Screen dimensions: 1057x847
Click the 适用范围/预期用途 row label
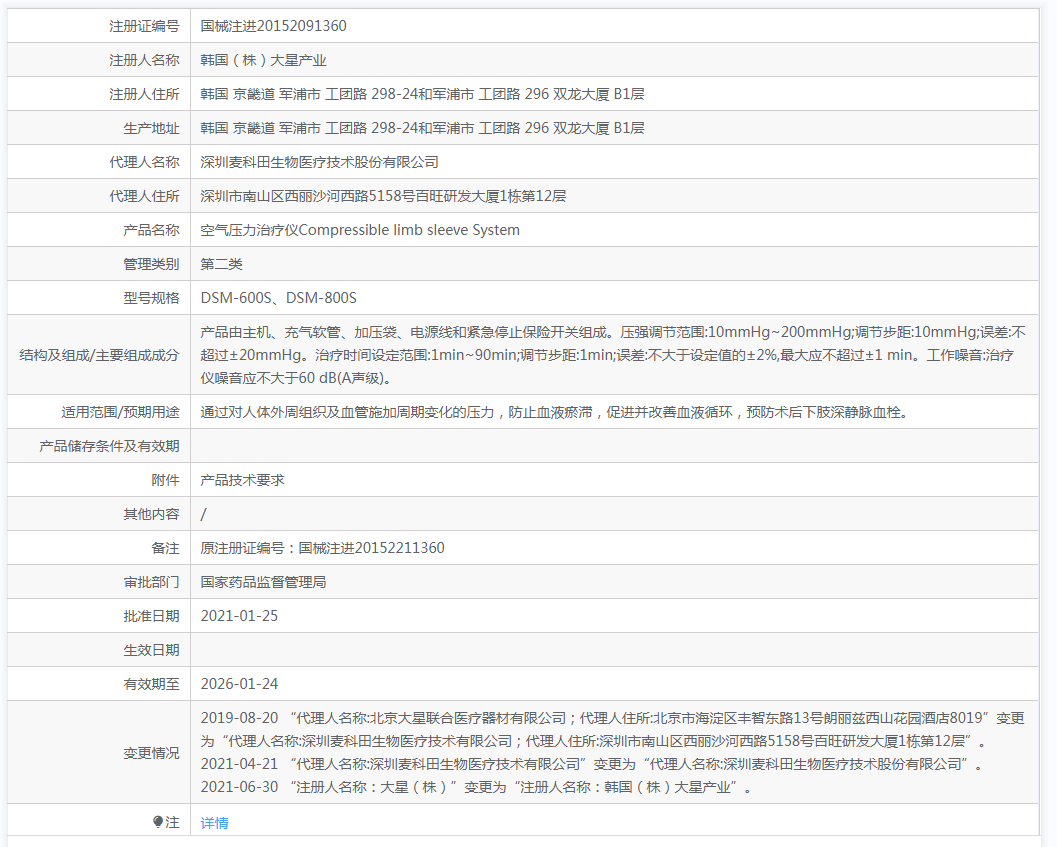[x=120, y=412]
